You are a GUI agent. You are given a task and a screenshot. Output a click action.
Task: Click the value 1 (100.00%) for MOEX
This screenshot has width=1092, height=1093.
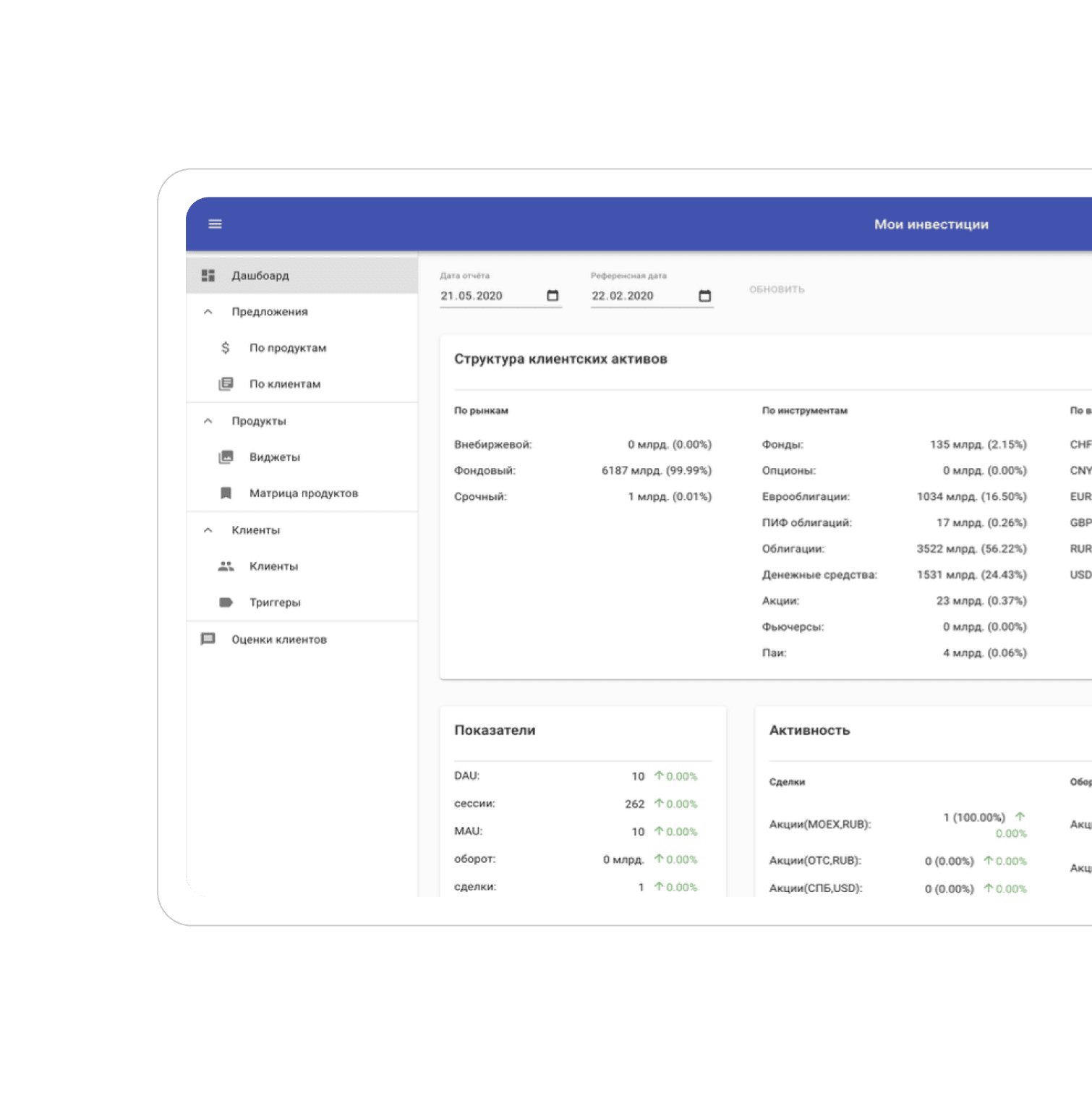973,817
